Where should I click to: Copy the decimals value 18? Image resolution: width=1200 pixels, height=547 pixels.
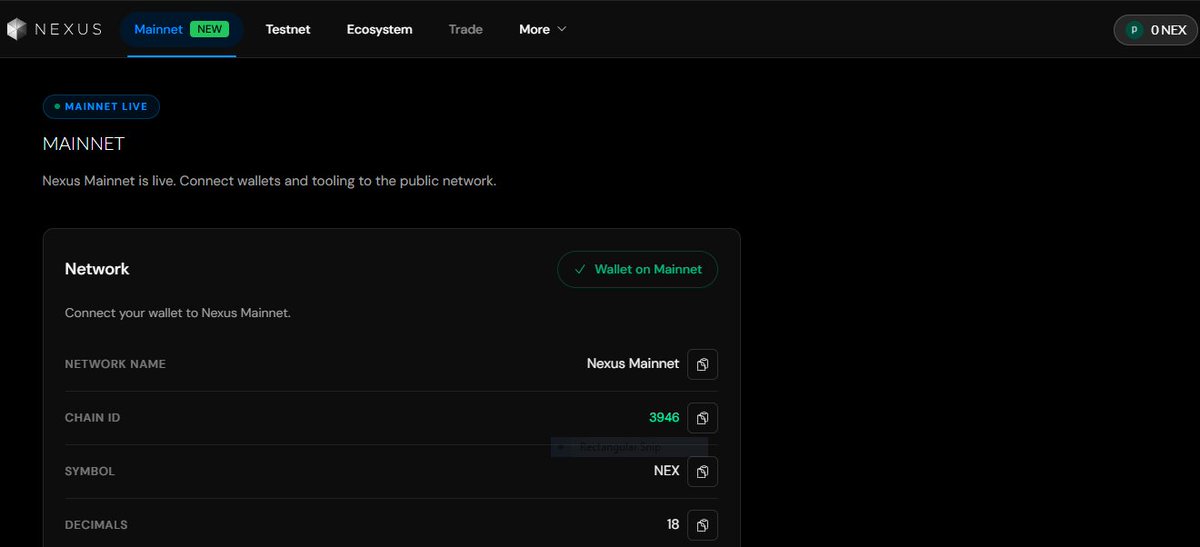point(702,525)
